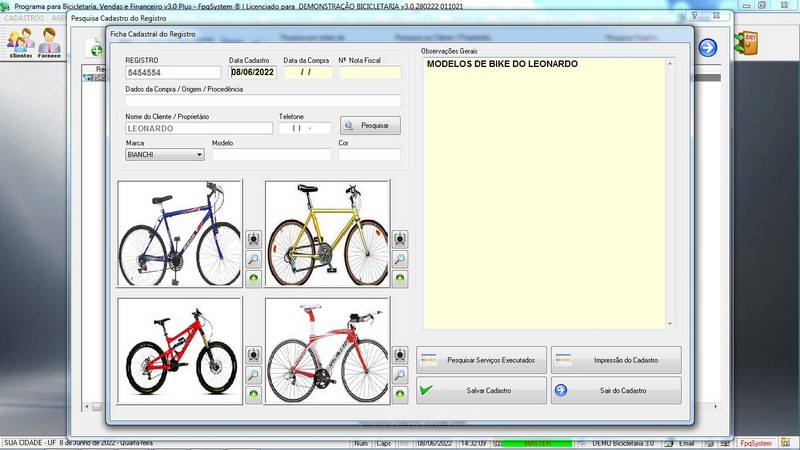The width and height of the screenshot is (800, 450).
Task: Select the blue mountain bike thumbnail
Action: tap(180, 234)
